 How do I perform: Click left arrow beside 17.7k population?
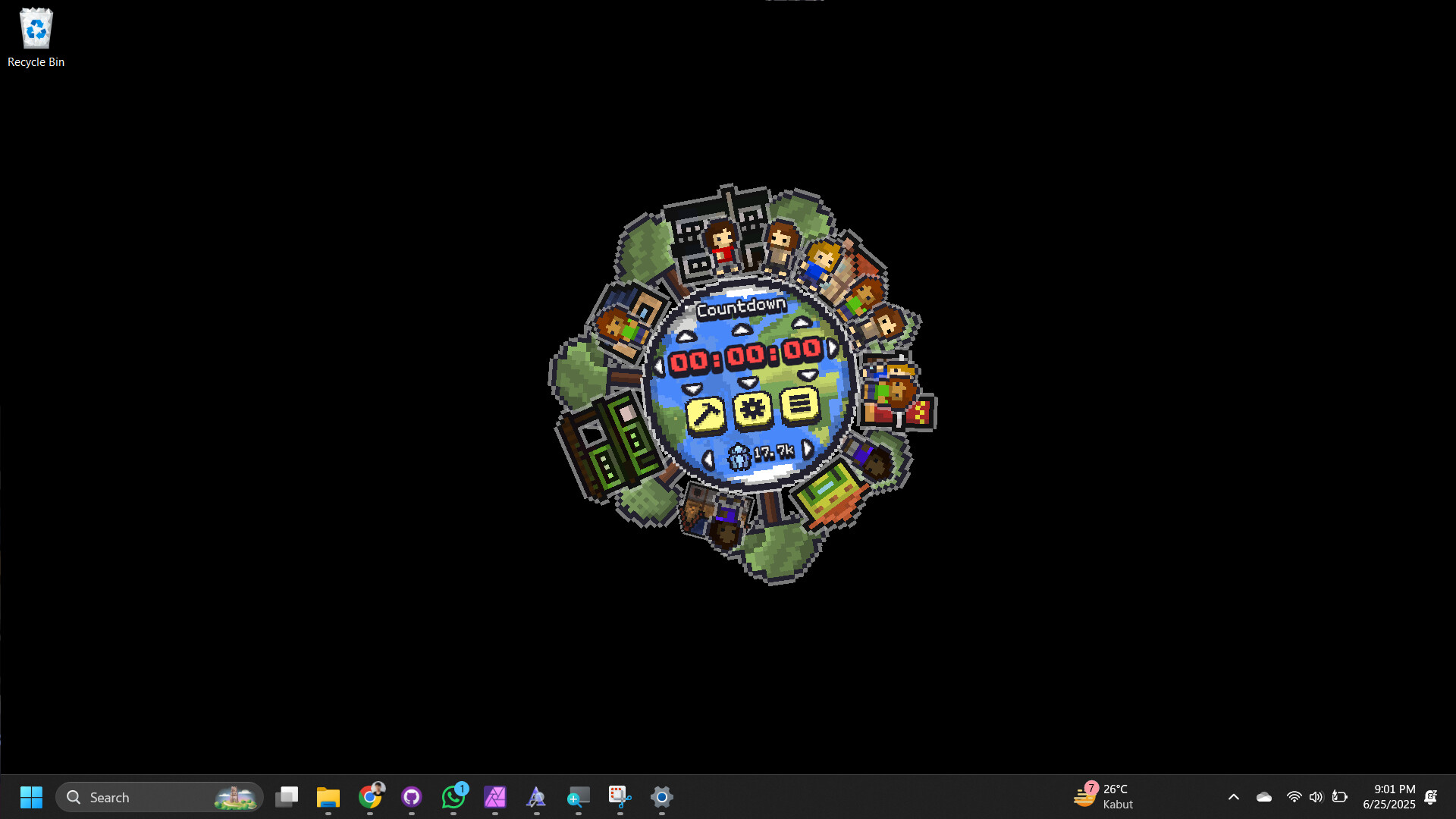[x=708, y=460]
